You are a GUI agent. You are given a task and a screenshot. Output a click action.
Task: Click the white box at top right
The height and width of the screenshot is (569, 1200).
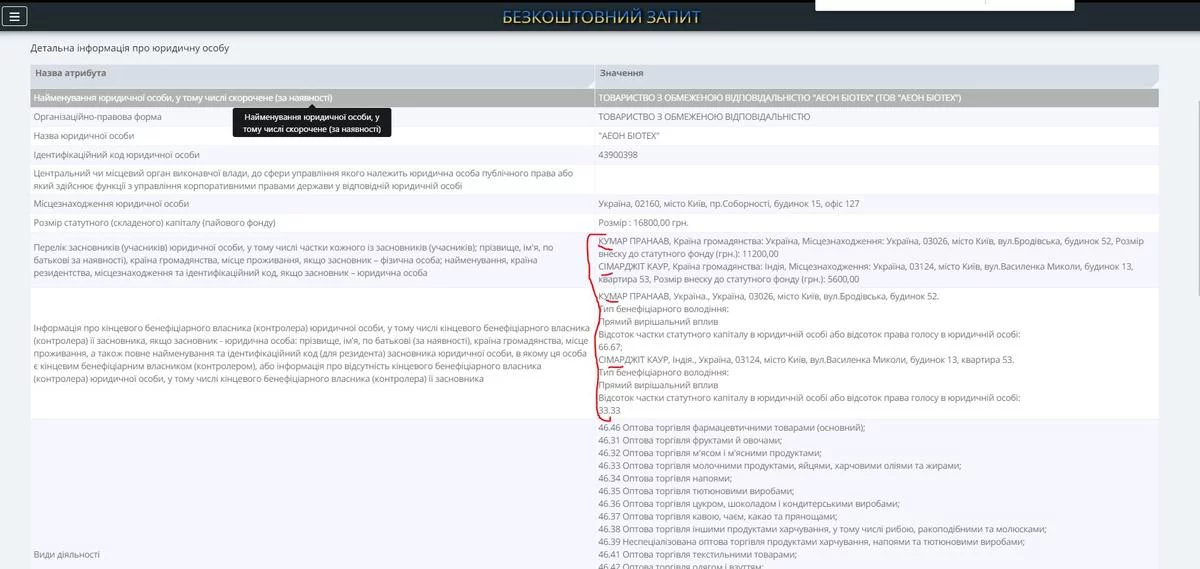point(945,5)
